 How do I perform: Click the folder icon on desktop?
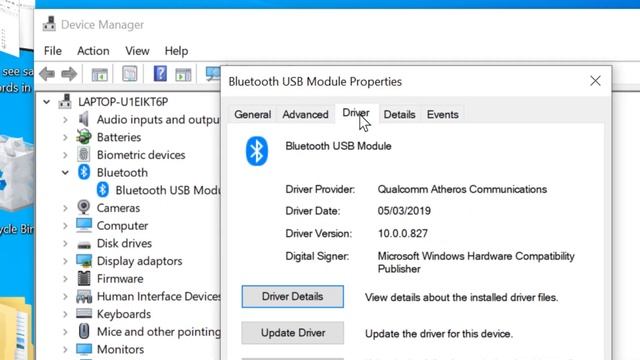click(16, 329)
